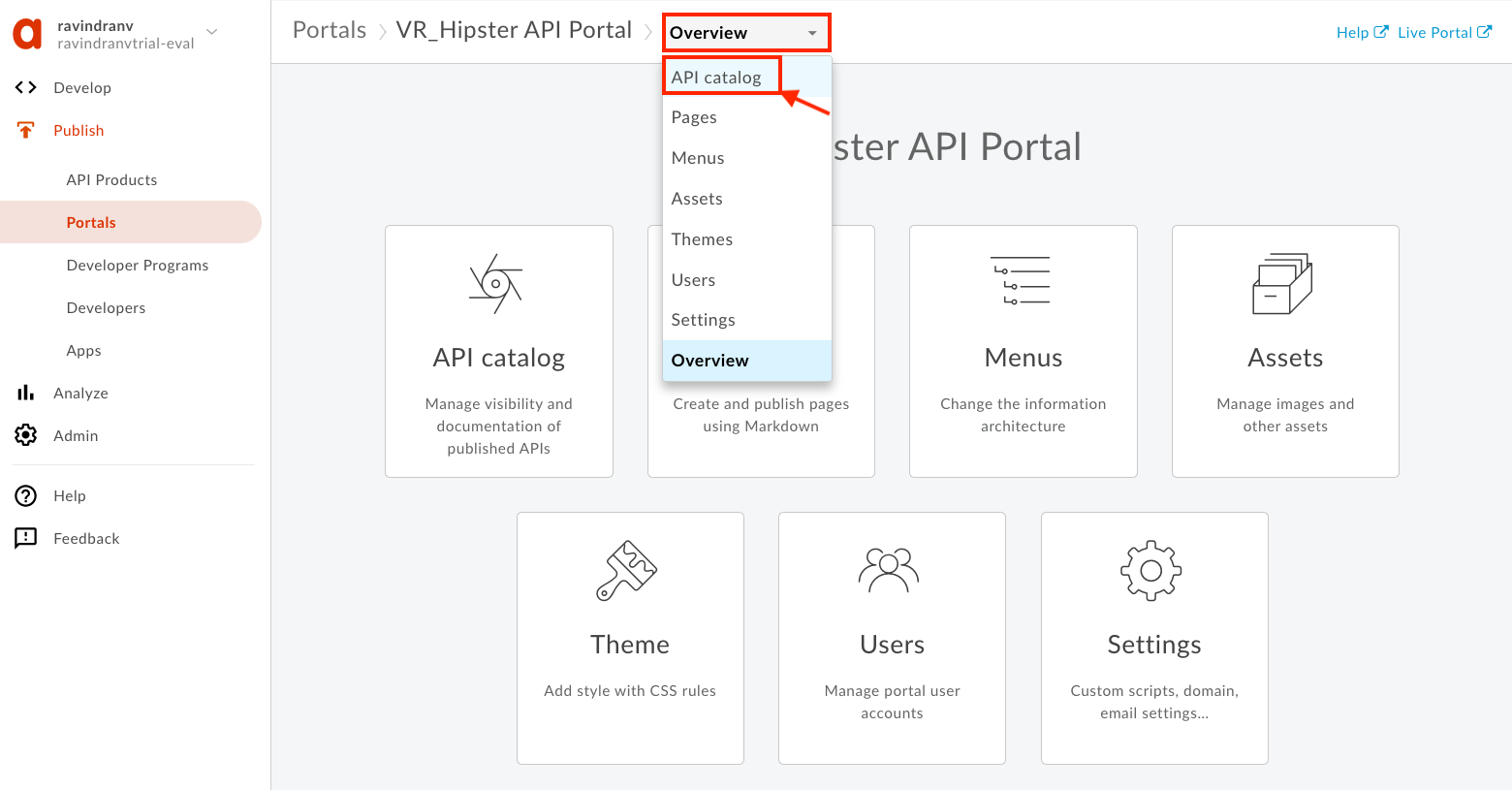
Task: Click the Theme card title
Action: pos(630,645)
